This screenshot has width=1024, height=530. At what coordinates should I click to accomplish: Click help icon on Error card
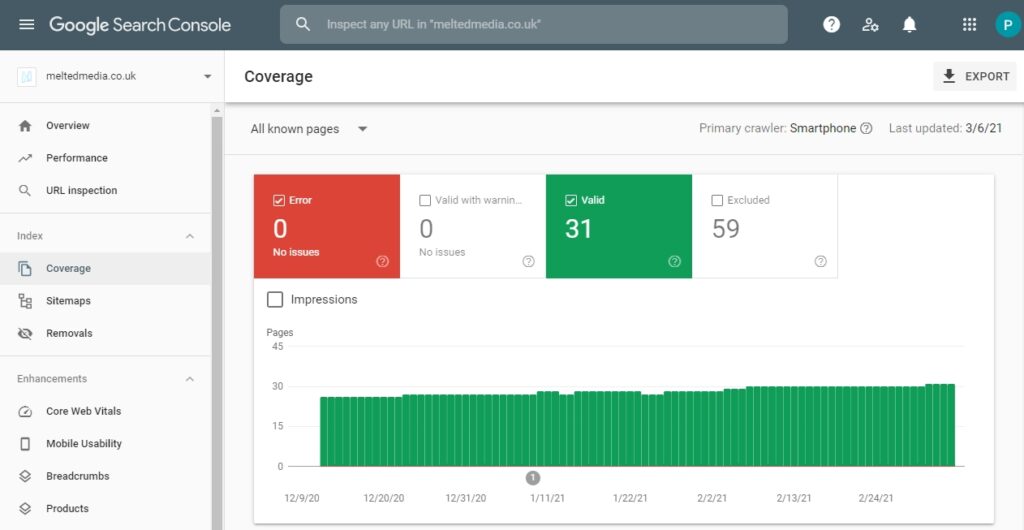pyautogui.click(x=383, y=262)
